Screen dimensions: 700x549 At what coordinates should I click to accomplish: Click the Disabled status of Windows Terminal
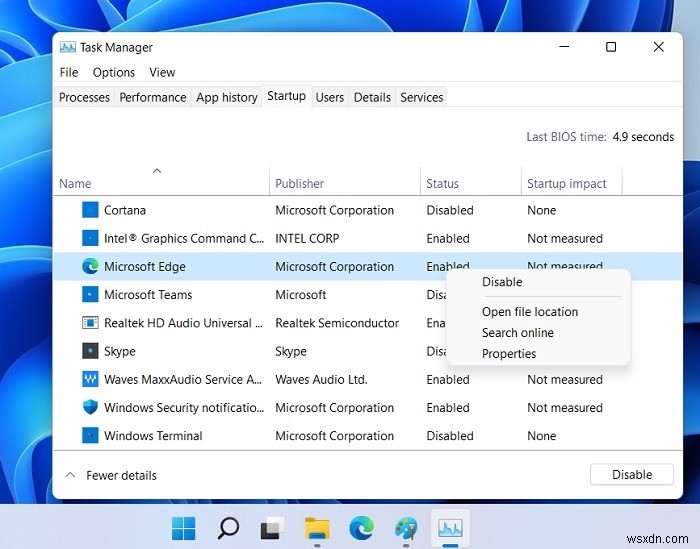click(x=450, y=436)
